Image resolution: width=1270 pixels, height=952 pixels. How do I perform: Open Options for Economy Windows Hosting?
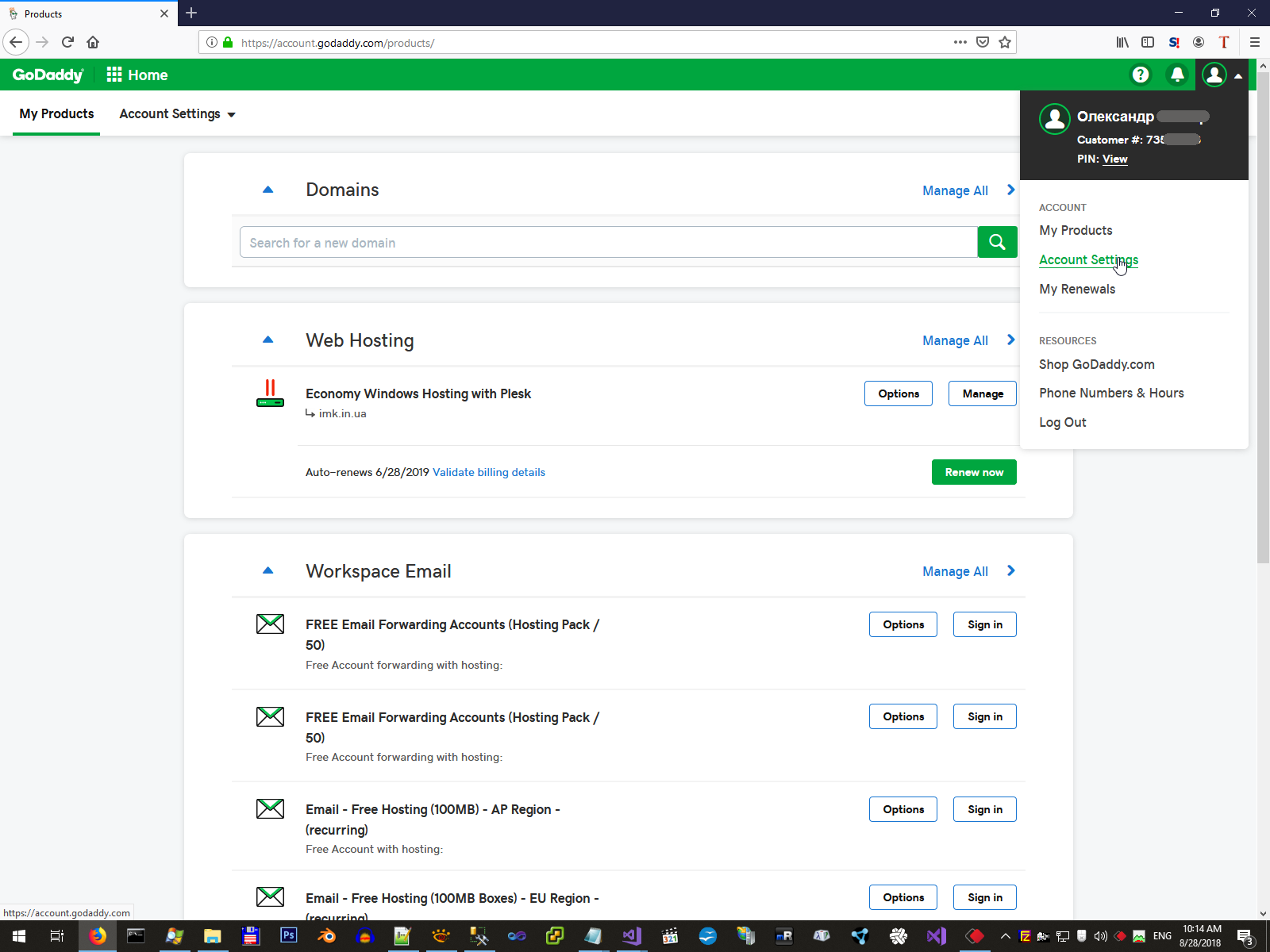pos(899,393)
